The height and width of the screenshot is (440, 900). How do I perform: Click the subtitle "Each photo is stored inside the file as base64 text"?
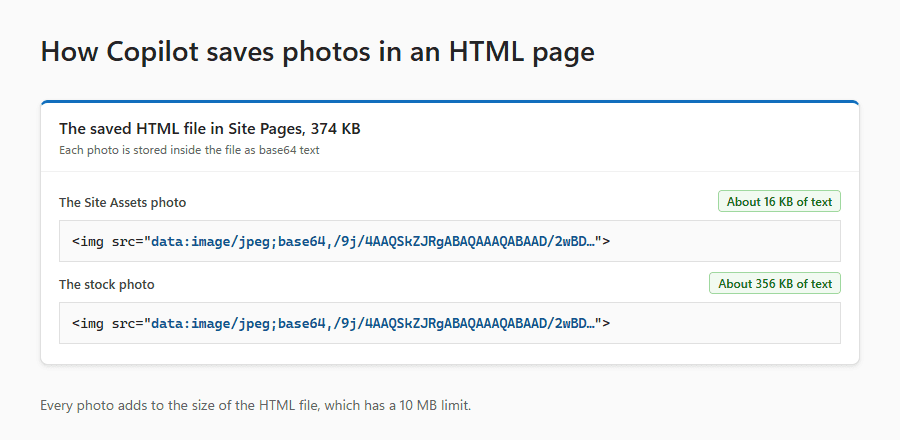click(189, 150)
